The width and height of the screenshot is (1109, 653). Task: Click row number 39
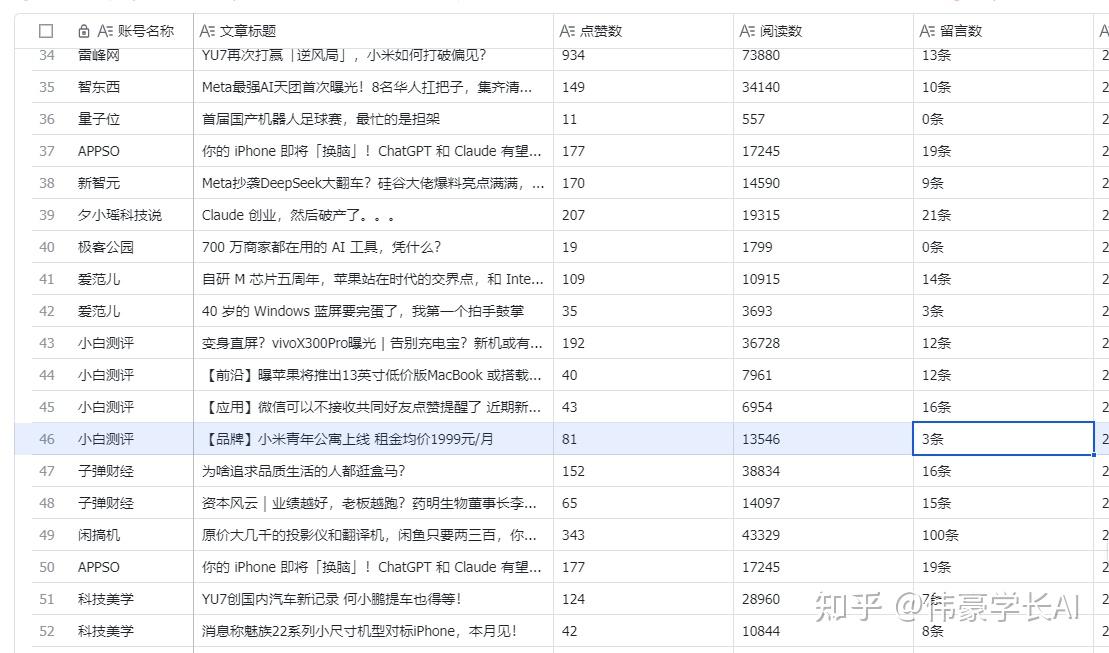click(47, 215)
